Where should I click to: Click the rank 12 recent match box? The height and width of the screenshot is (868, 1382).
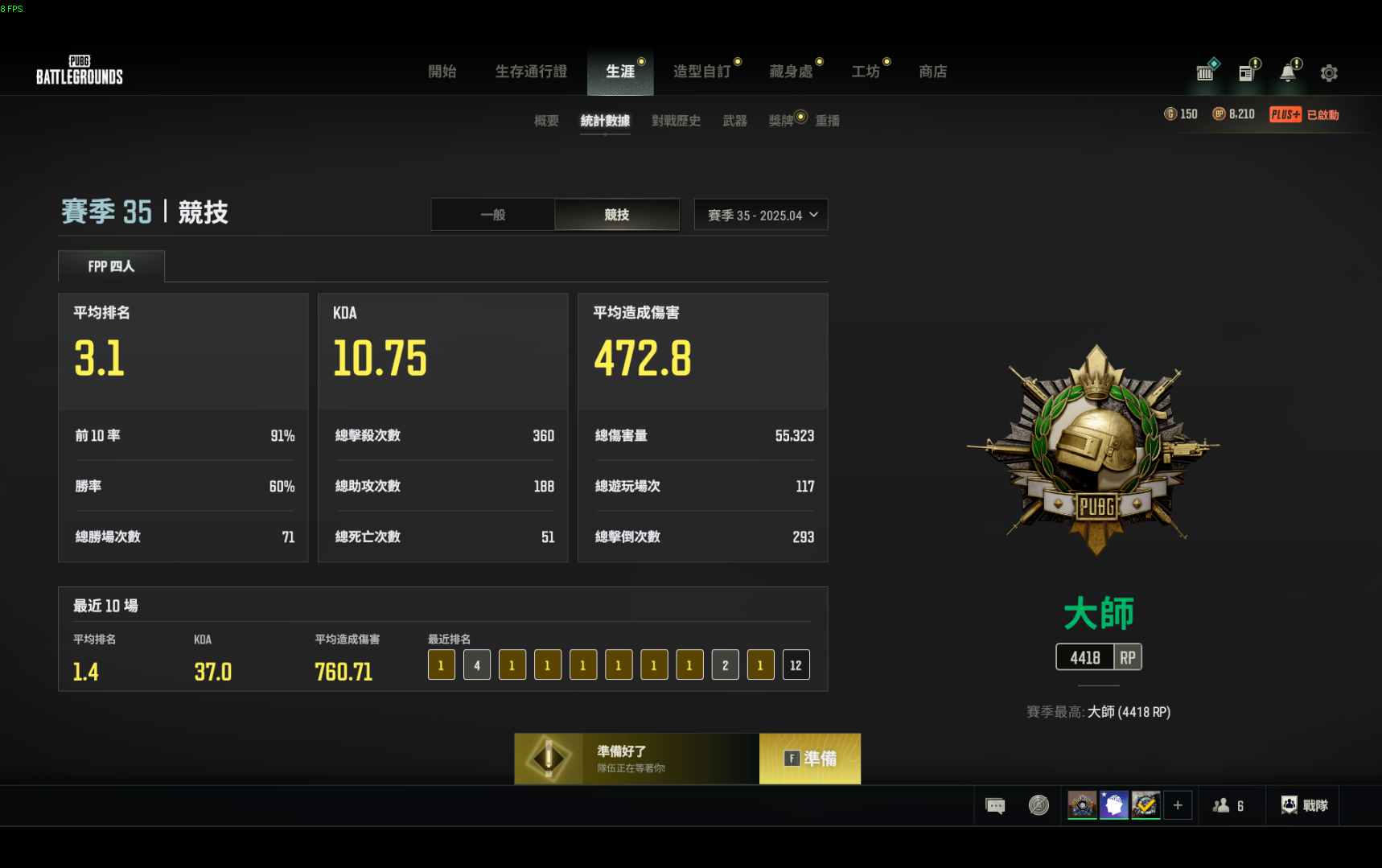pos(796,665)
